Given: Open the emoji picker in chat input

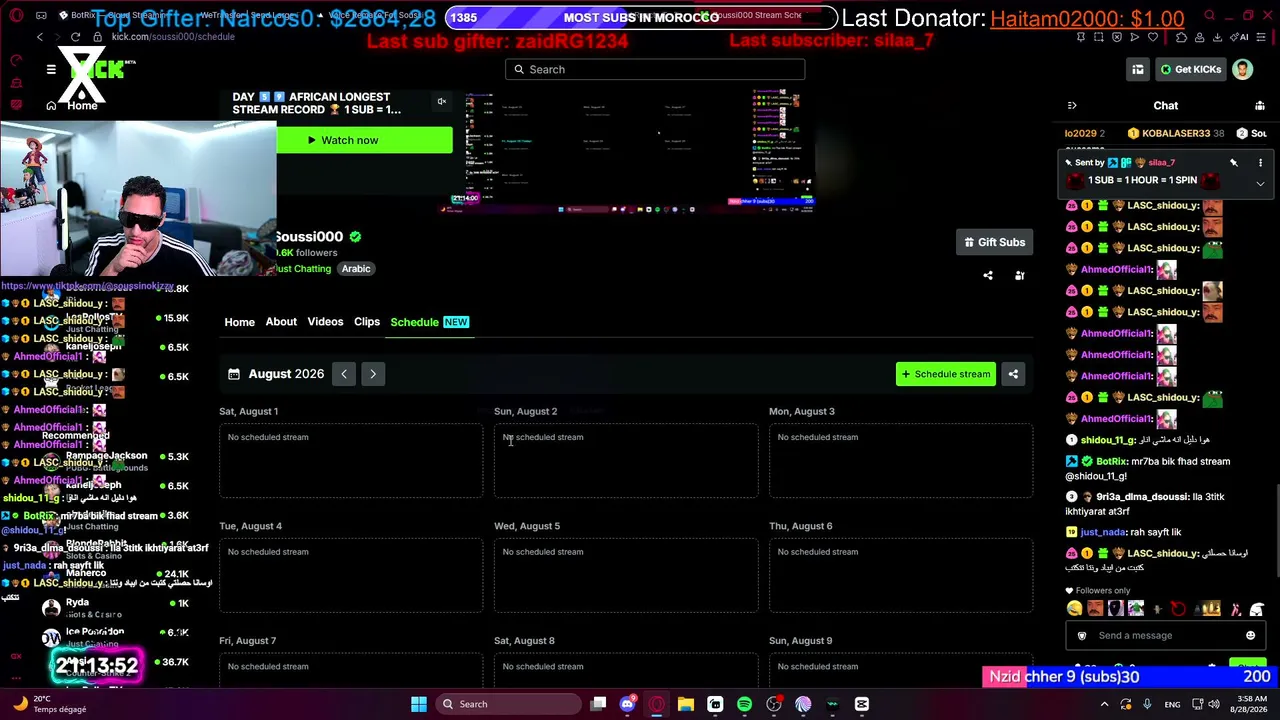Looking at the screenshot, I should coord(1250,635).
